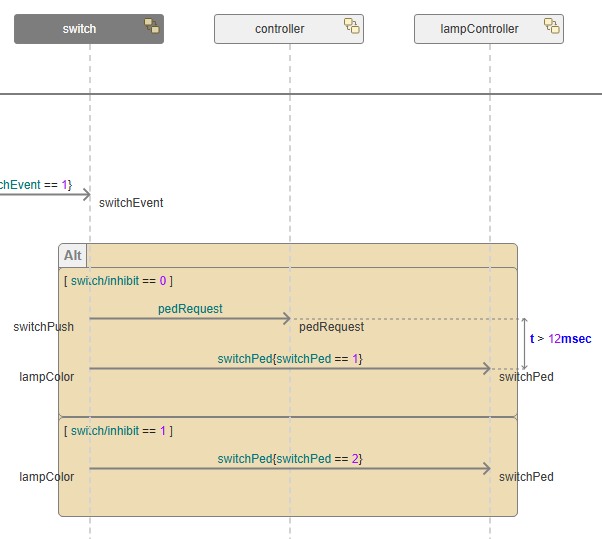Select the Alt fragment label
The height and width of the screenshot is (539, 602).
pos(73,255)
